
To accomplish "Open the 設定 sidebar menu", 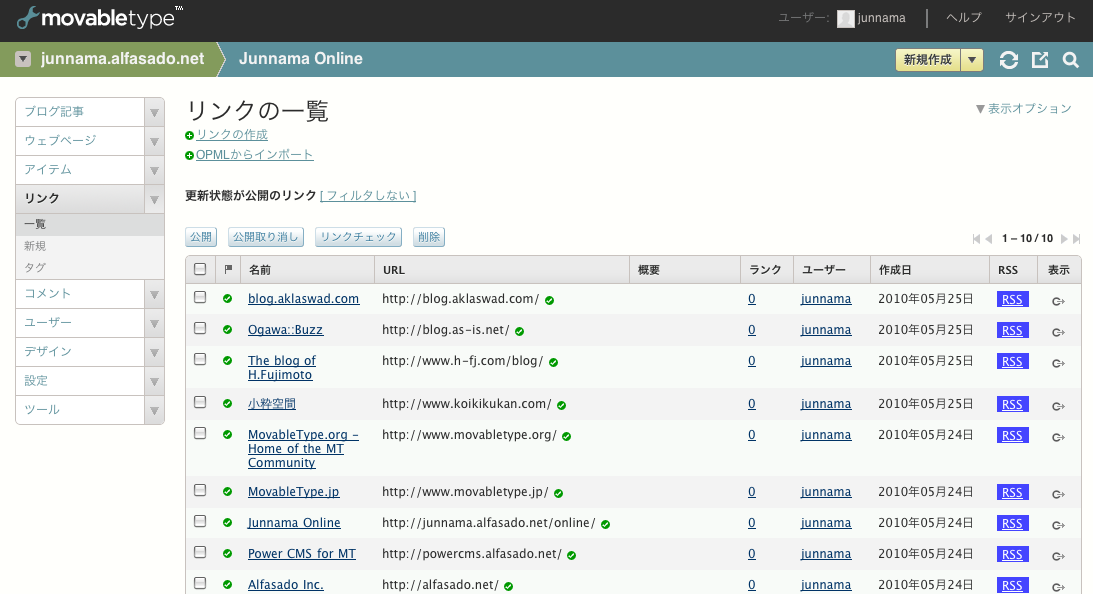I will [80, 381].
